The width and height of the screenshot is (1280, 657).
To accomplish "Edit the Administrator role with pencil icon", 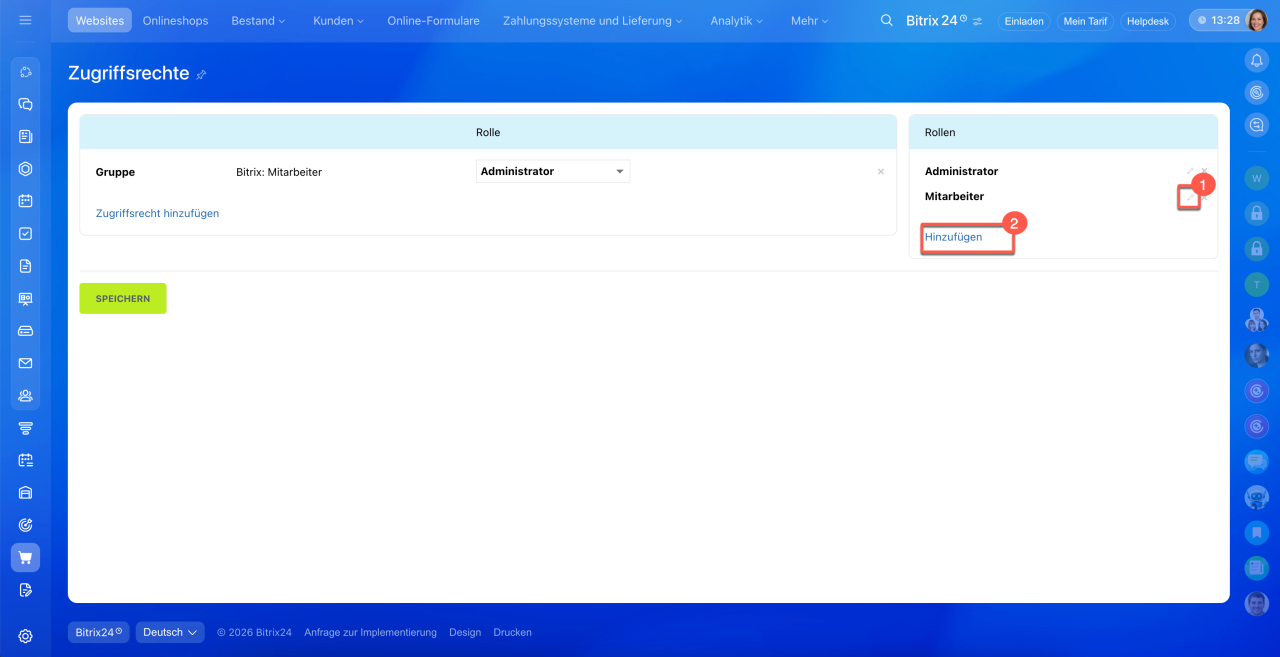I will click(x=1190, y=172).
